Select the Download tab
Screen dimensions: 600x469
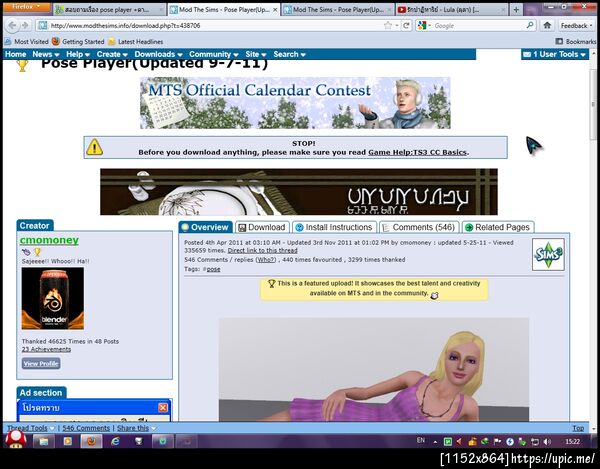[x=262, y=227]
